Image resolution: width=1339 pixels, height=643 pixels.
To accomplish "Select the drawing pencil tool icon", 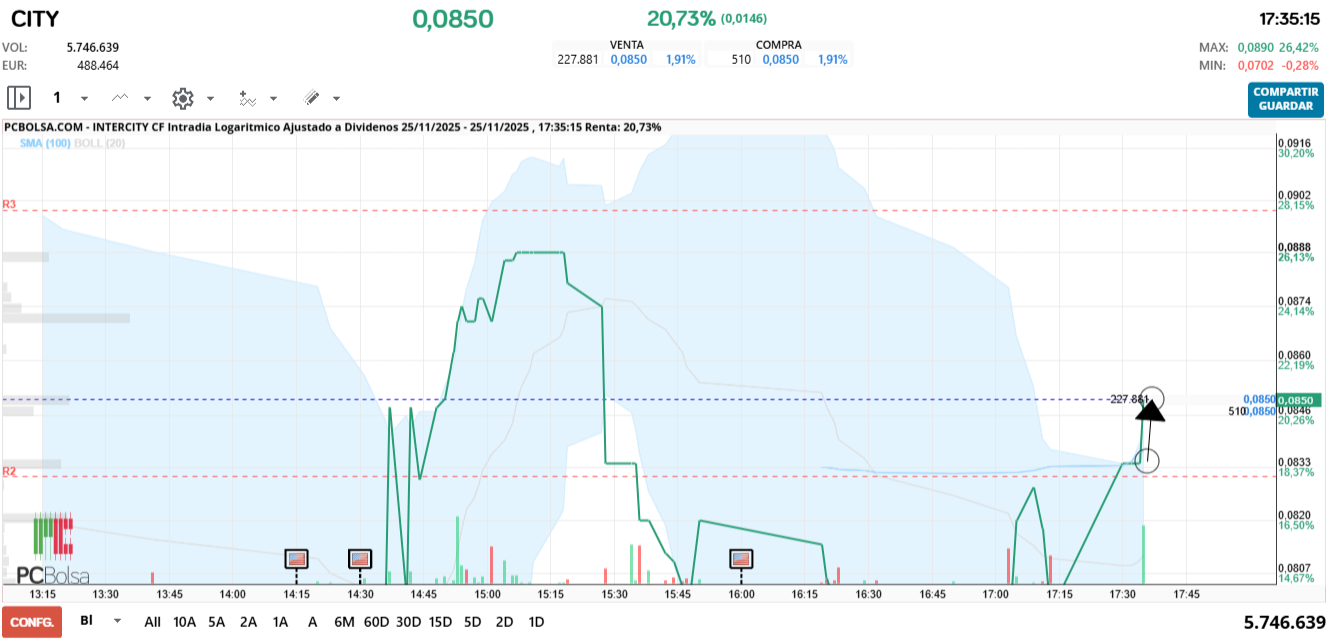I will coord(311,98).
